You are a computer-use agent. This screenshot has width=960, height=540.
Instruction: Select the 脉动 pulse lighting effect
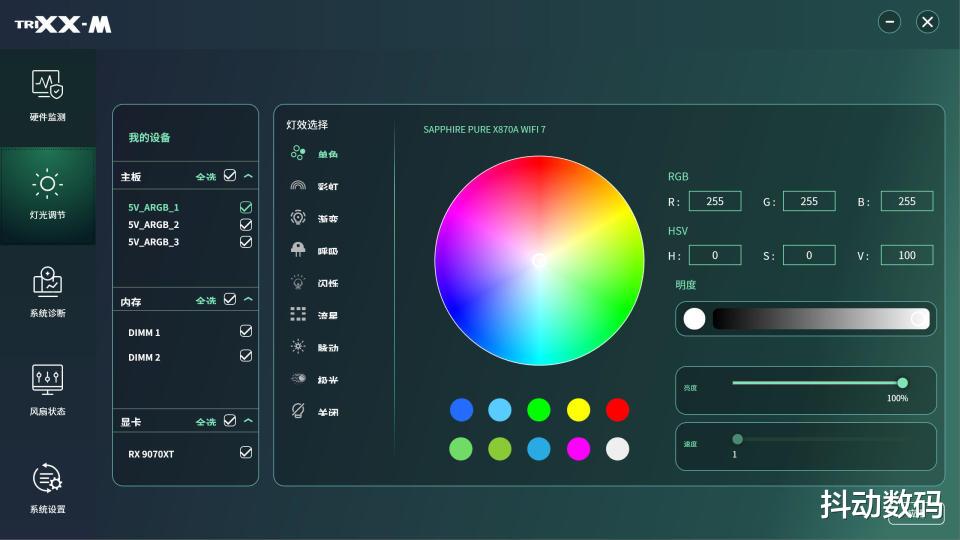[314, 347]
